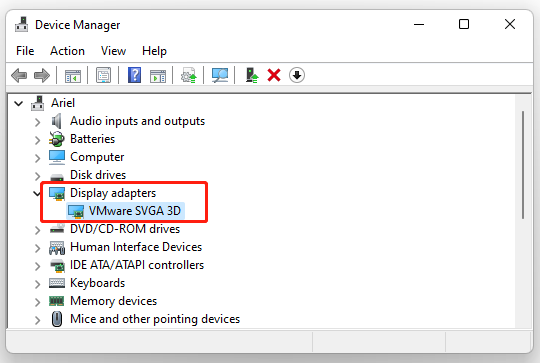Click the Ariel computer root icon
The height and width of the screenshot is (363, 540).
click(37, 103)
